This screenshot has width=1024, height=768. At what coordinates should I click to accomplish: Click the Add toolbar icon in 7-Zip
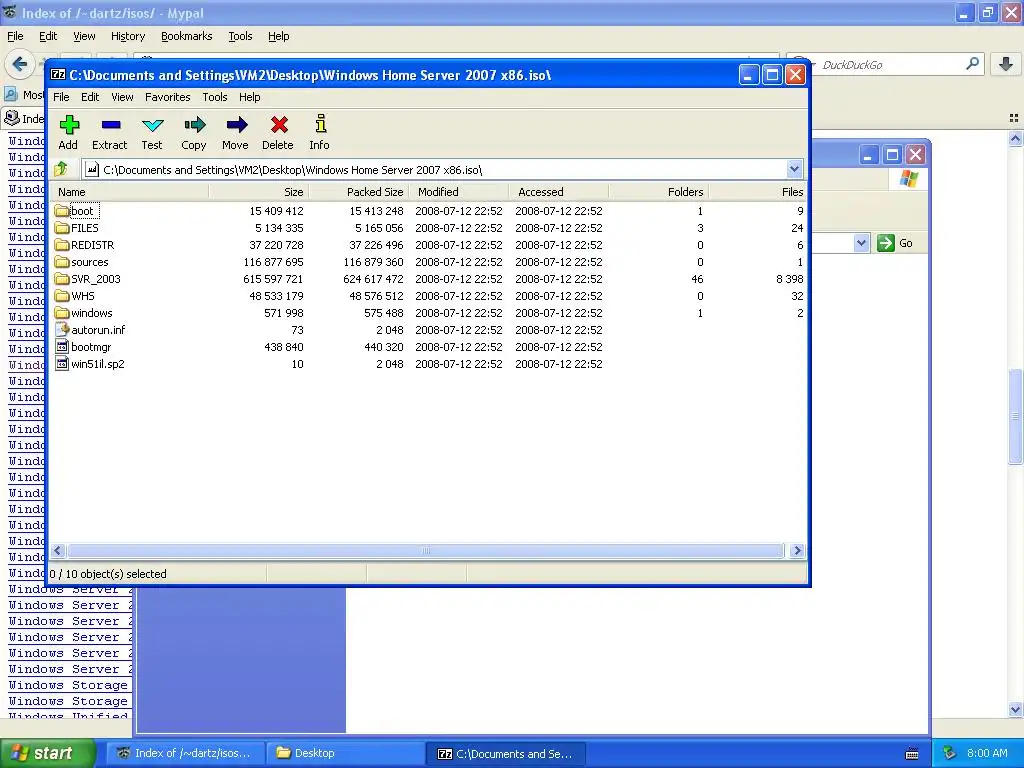point(69,133)
